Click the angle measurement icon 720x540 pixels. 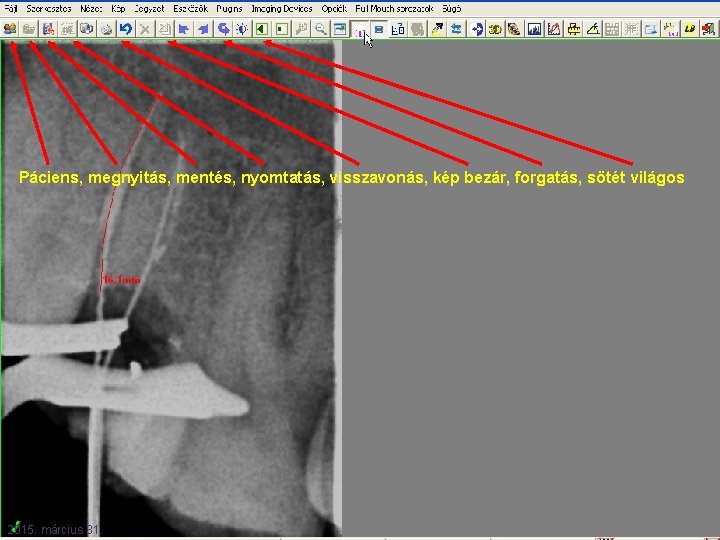(593, 29)
